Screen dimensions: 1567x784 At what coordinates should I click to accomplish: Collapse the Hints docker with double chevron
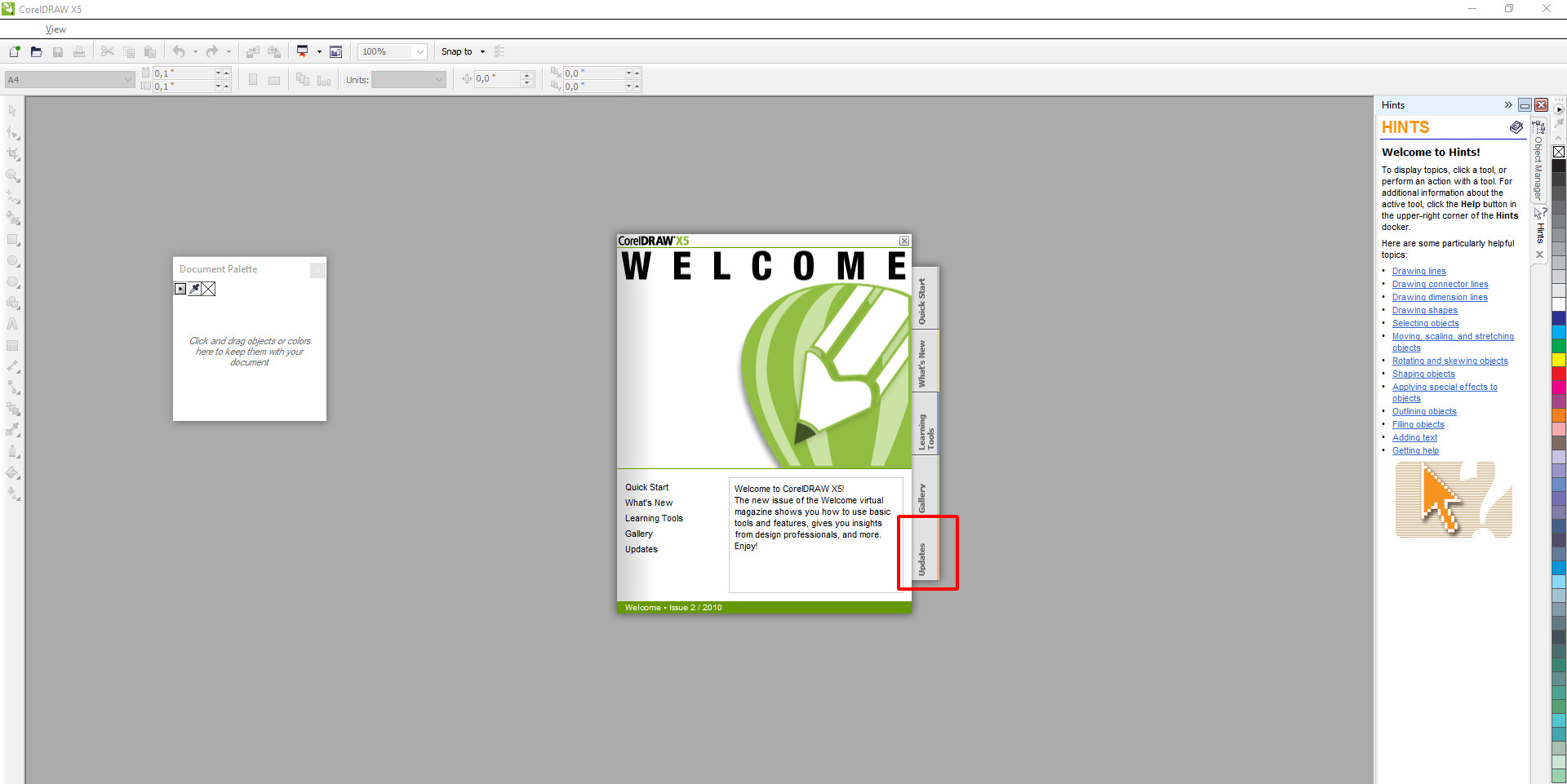pos(1508,105)
